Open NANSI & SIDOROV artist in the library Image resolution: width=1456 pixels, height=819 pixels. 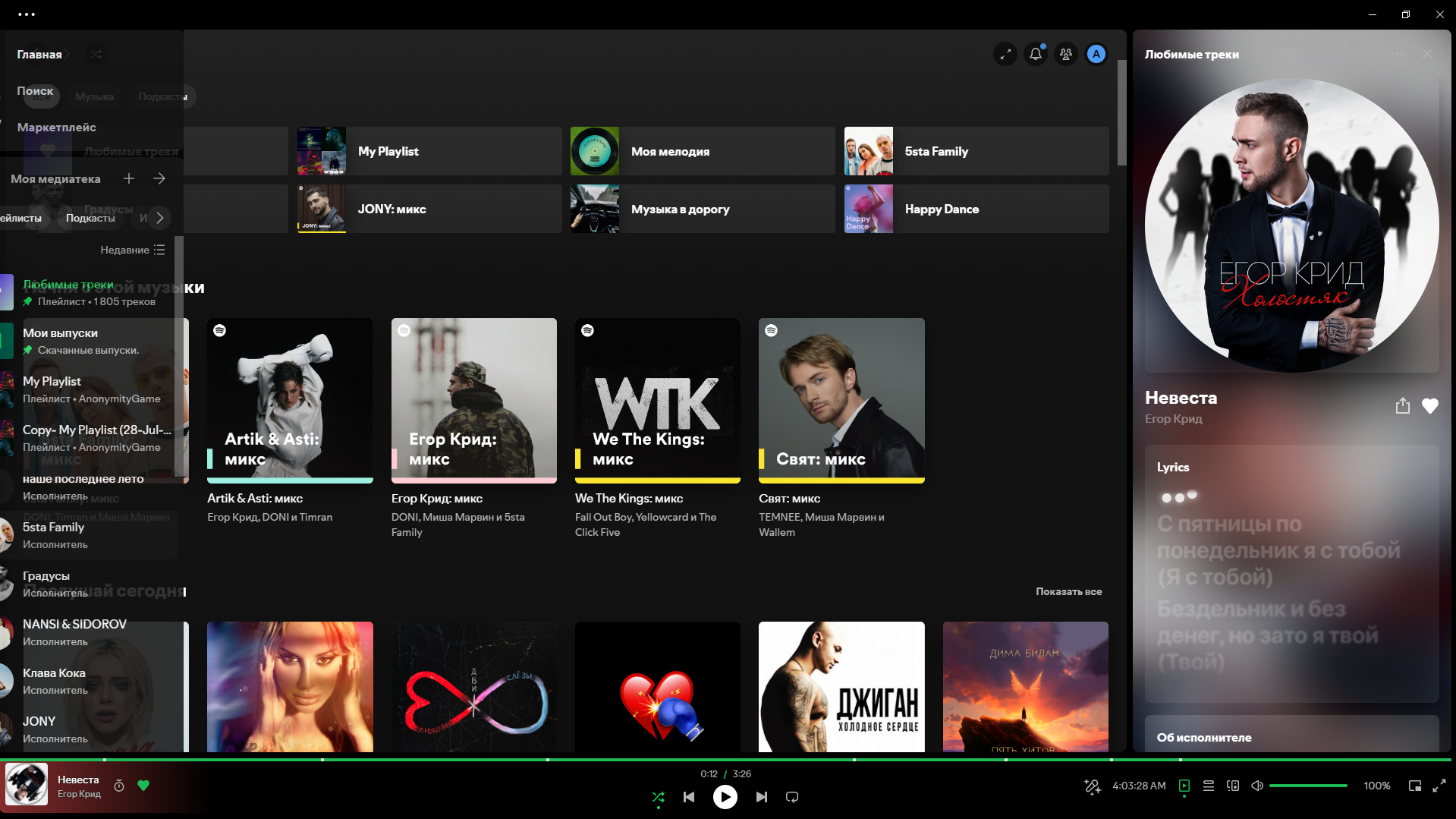pos(89,632)
